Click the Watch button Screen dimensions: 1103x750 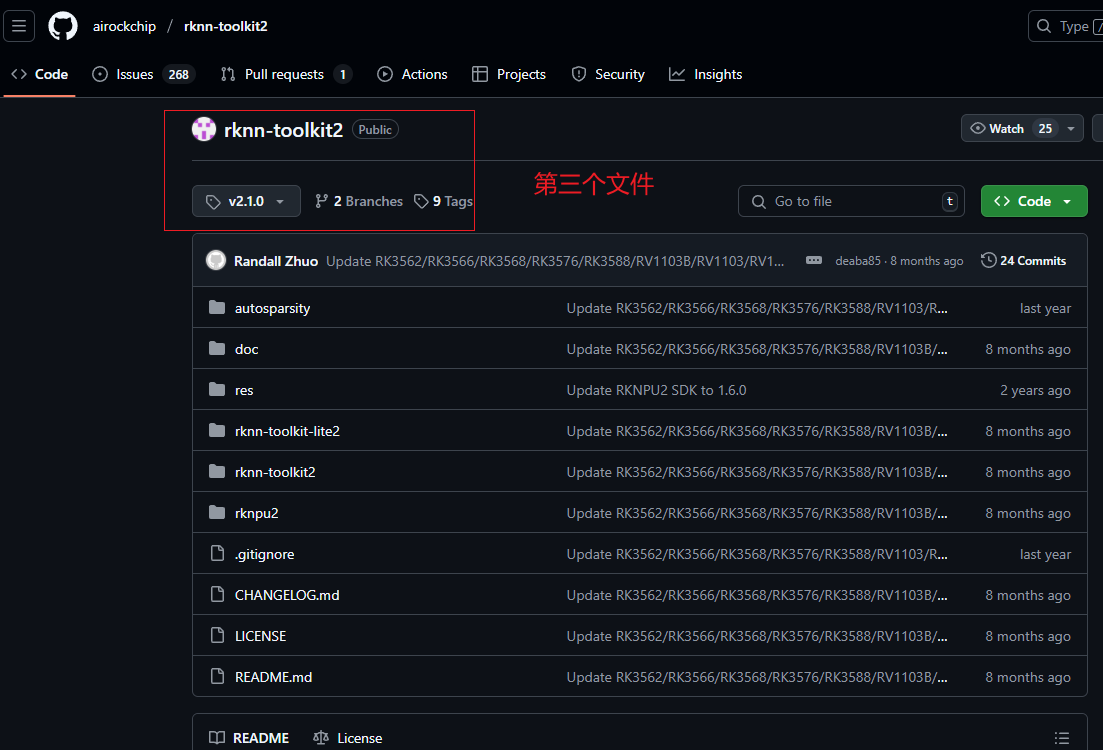[x=1009, y=128]
